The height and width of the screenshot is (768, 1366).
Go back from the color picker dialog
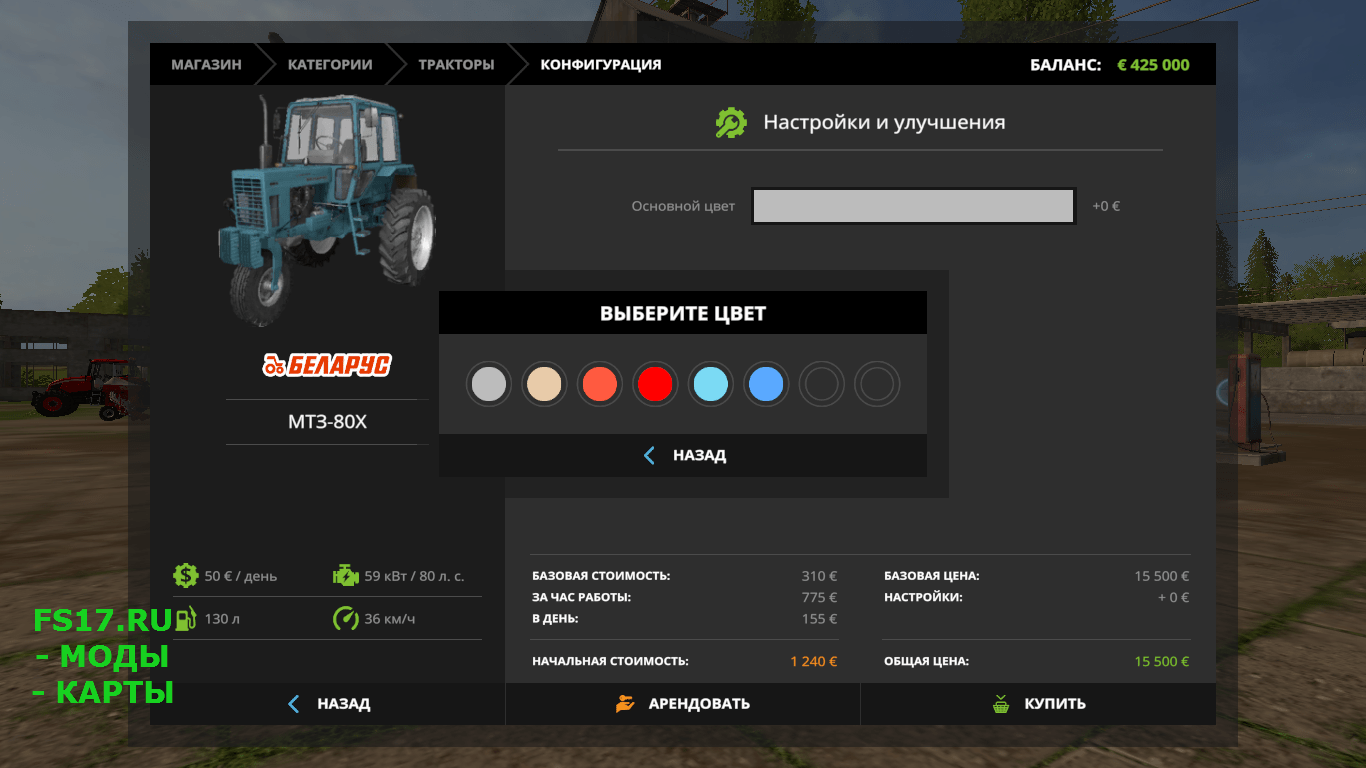coord(683,455)
